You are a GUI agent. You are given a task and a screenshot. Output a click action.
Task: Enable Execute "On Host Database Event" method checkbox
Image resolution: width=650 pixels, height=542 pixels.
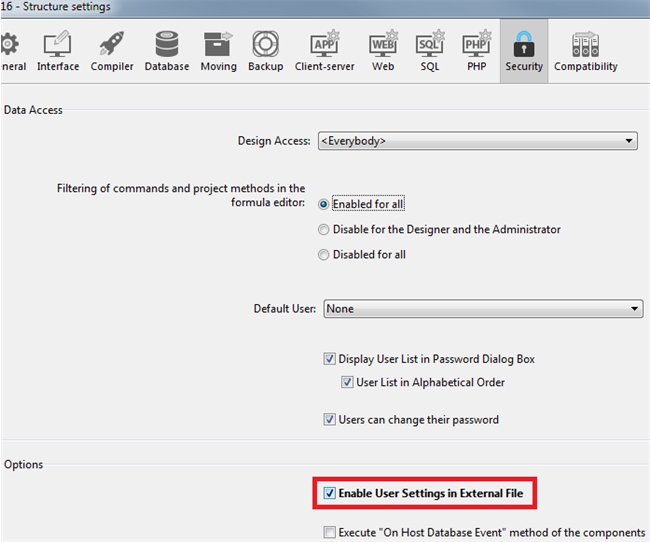click(330, 532)
